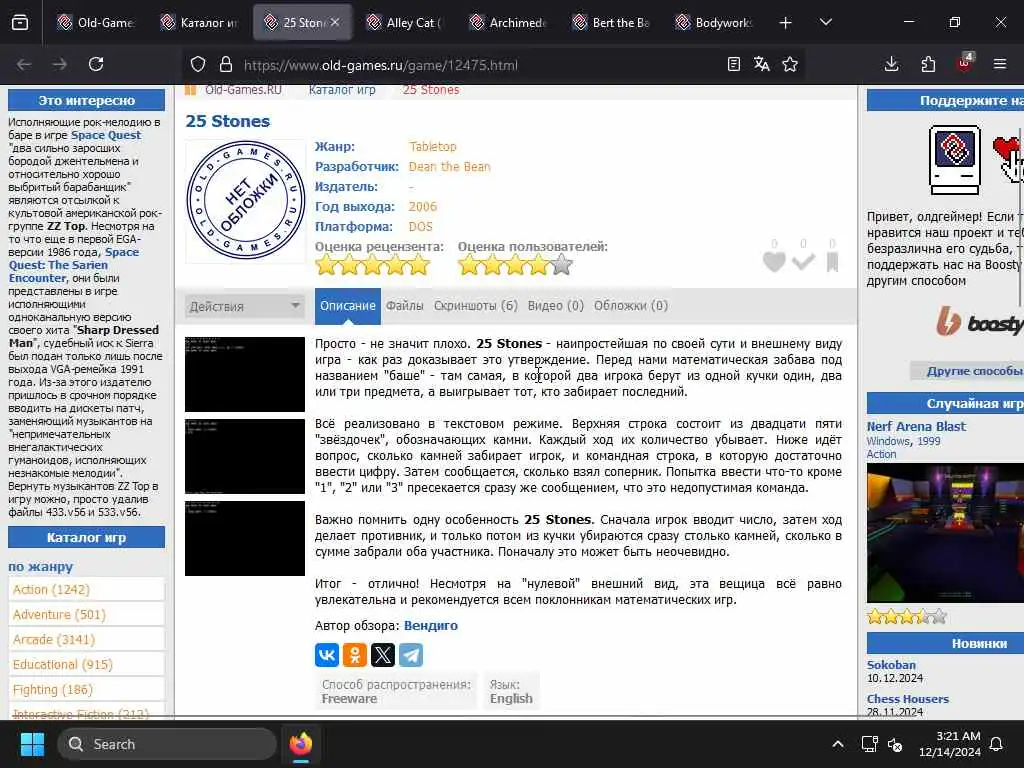The width and height of the screenshot is (1024, 768).
Task: Open the second game screenshot thumbnail
Action: point(245,456)
